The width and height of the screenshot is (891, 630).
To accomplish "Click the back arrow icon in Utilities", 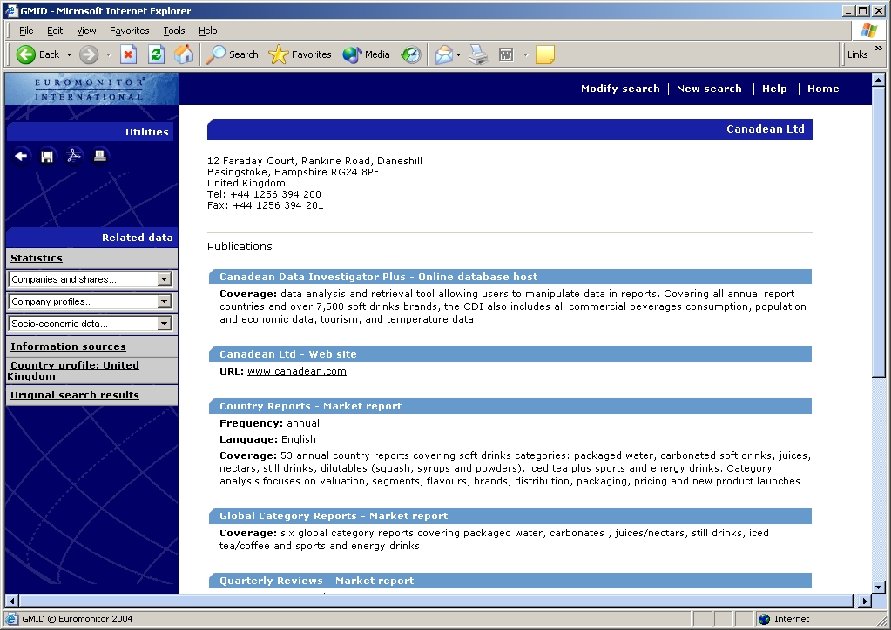I will [x=21, y=155].
